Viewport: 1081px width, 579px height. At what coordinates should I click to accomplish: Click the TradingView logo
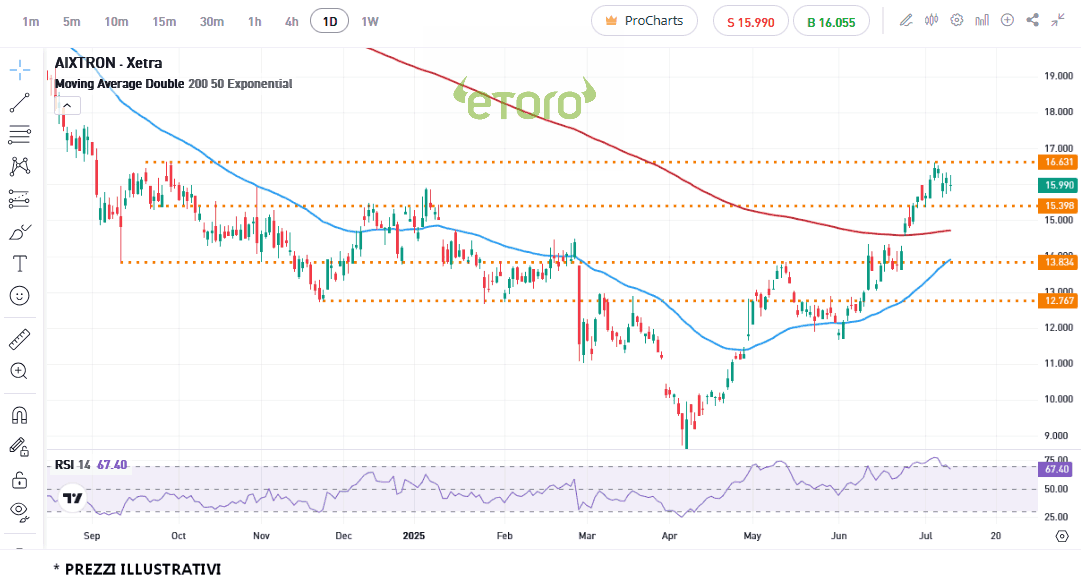click(72, 498)
